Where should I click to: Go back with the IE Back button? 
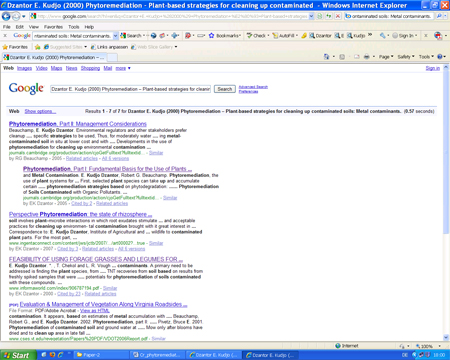[x=6, y=16]
